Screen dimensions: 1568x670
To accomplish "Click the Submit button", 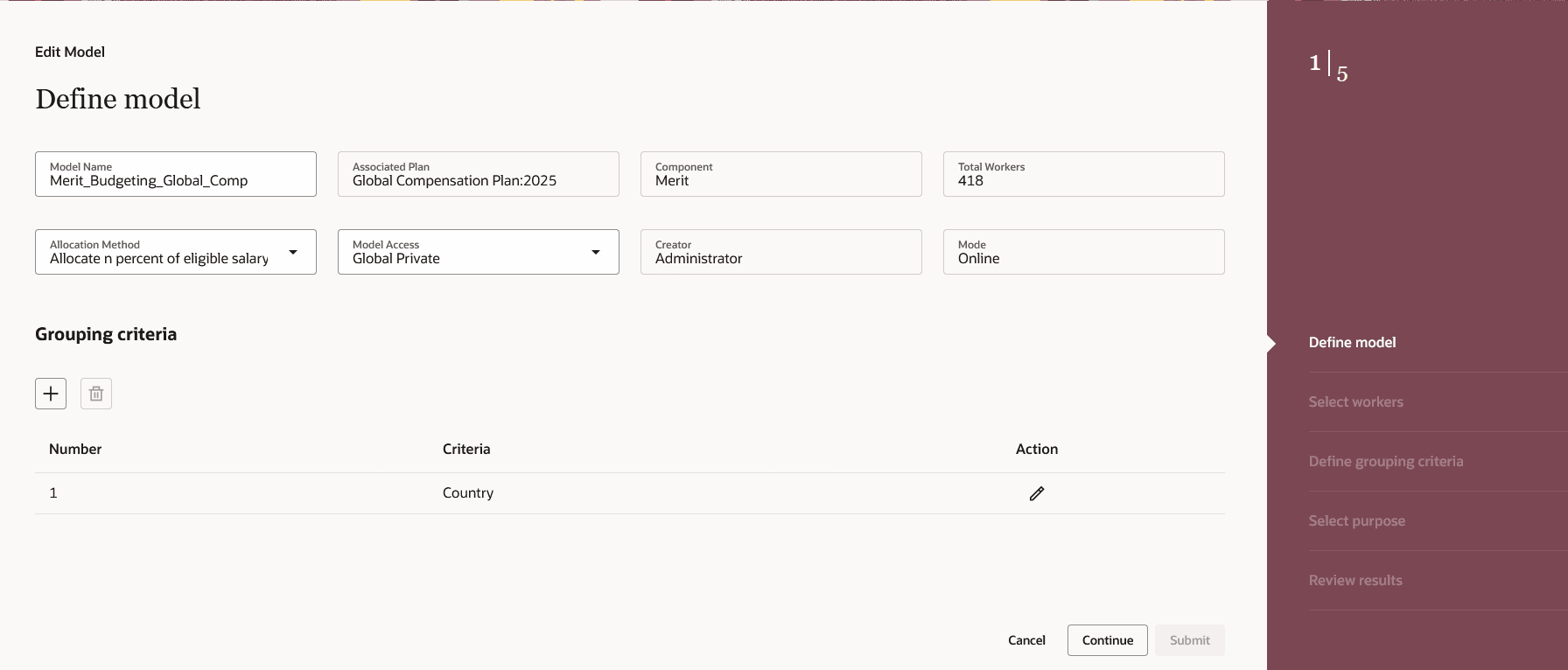I will tap(1189, 640).
